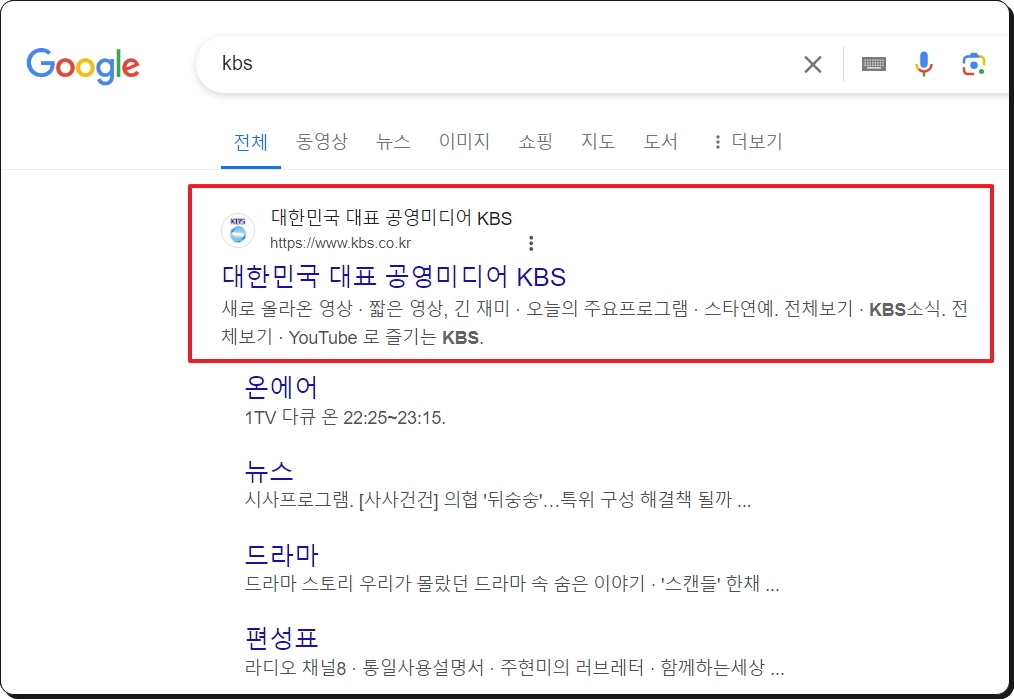
Task: Open the '대한민국 대표 공영미디어 KBS' blue title link
Action: 394,276
